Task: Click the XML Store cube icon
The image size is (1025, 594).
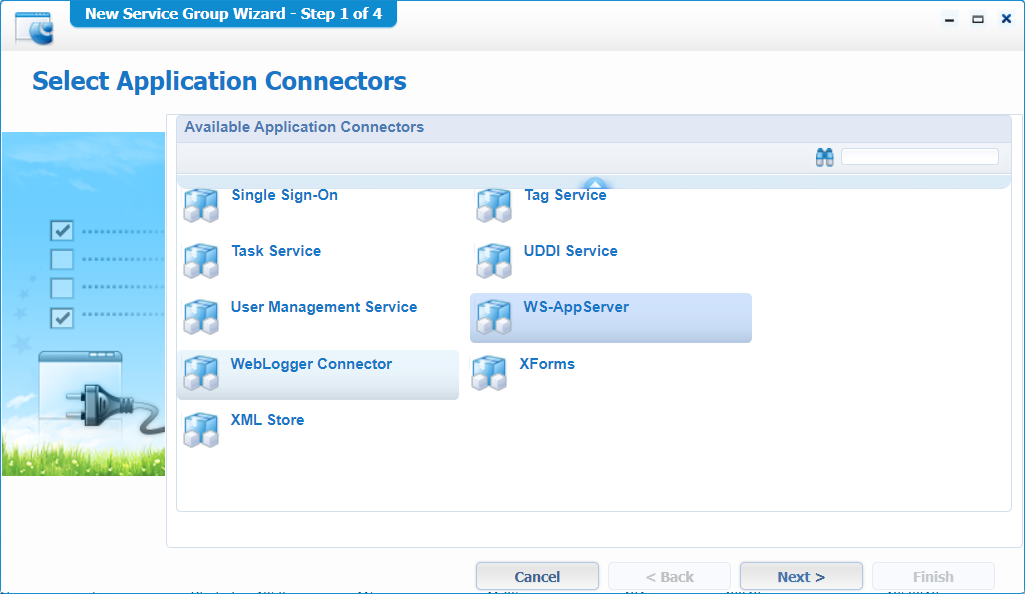Action: point(201,429)
